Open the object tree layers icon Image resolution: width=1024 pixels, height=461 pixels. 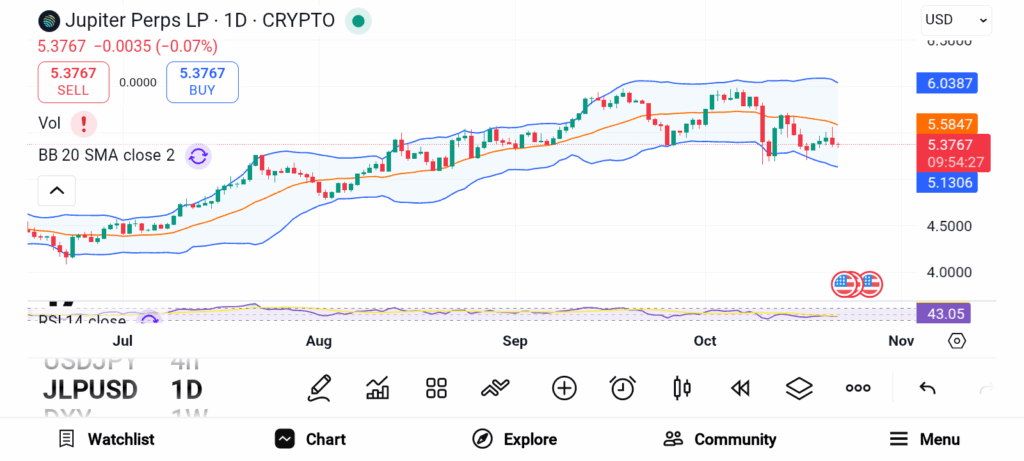pyautogui.click(x=798, y=388)
